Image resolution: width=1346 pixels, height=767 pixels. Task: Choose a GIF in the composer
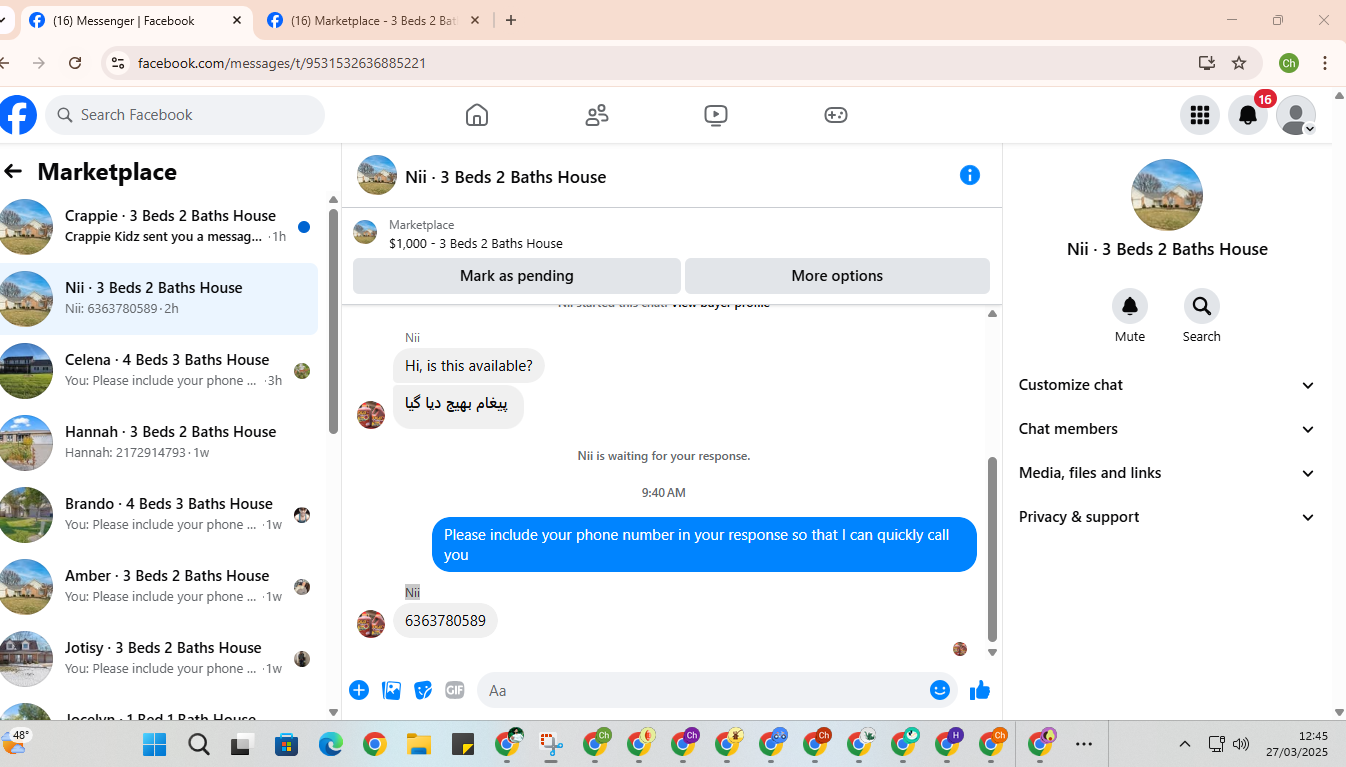coord(455,690)
